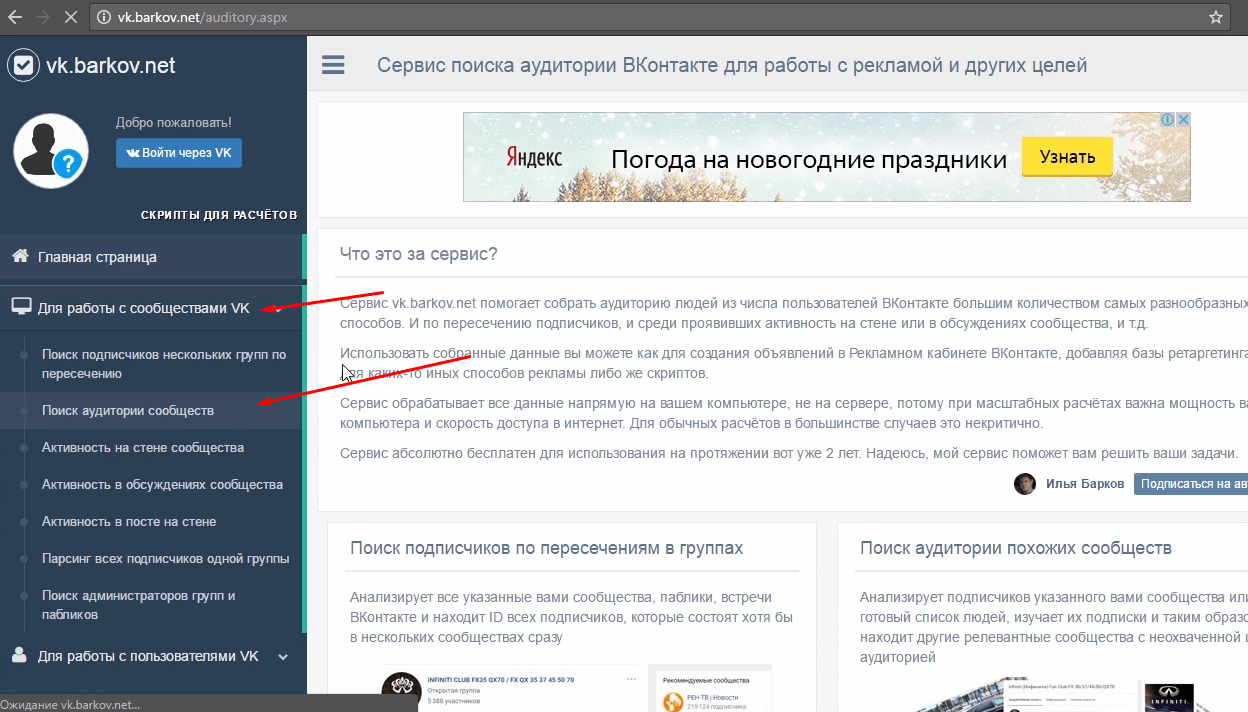Click the browser back arrow
Viewport: 1248px width, 712px height.
[x=15, y=17]
